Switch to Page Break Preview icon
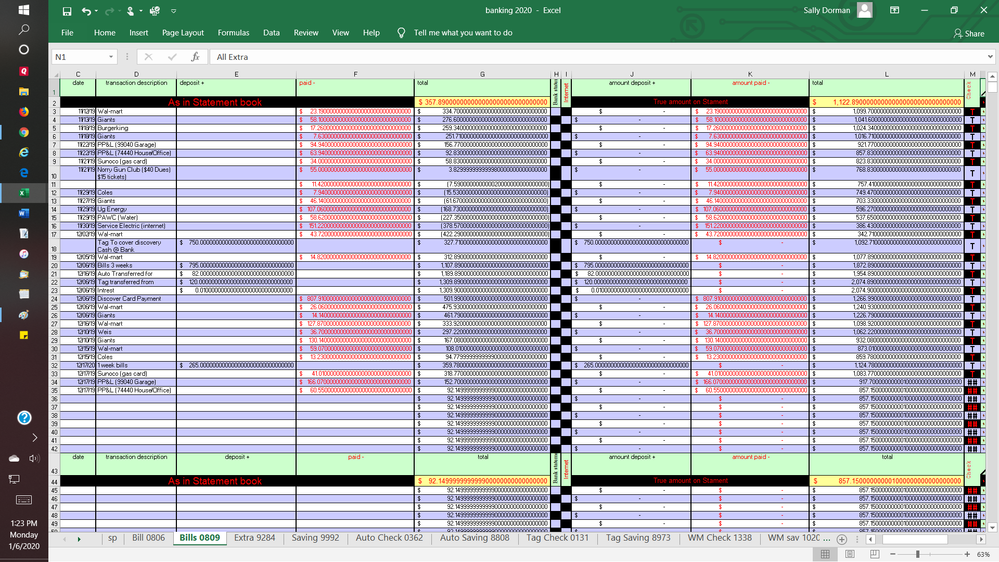The width and height of the screenshot is (999, 562). tap(874, 554)
